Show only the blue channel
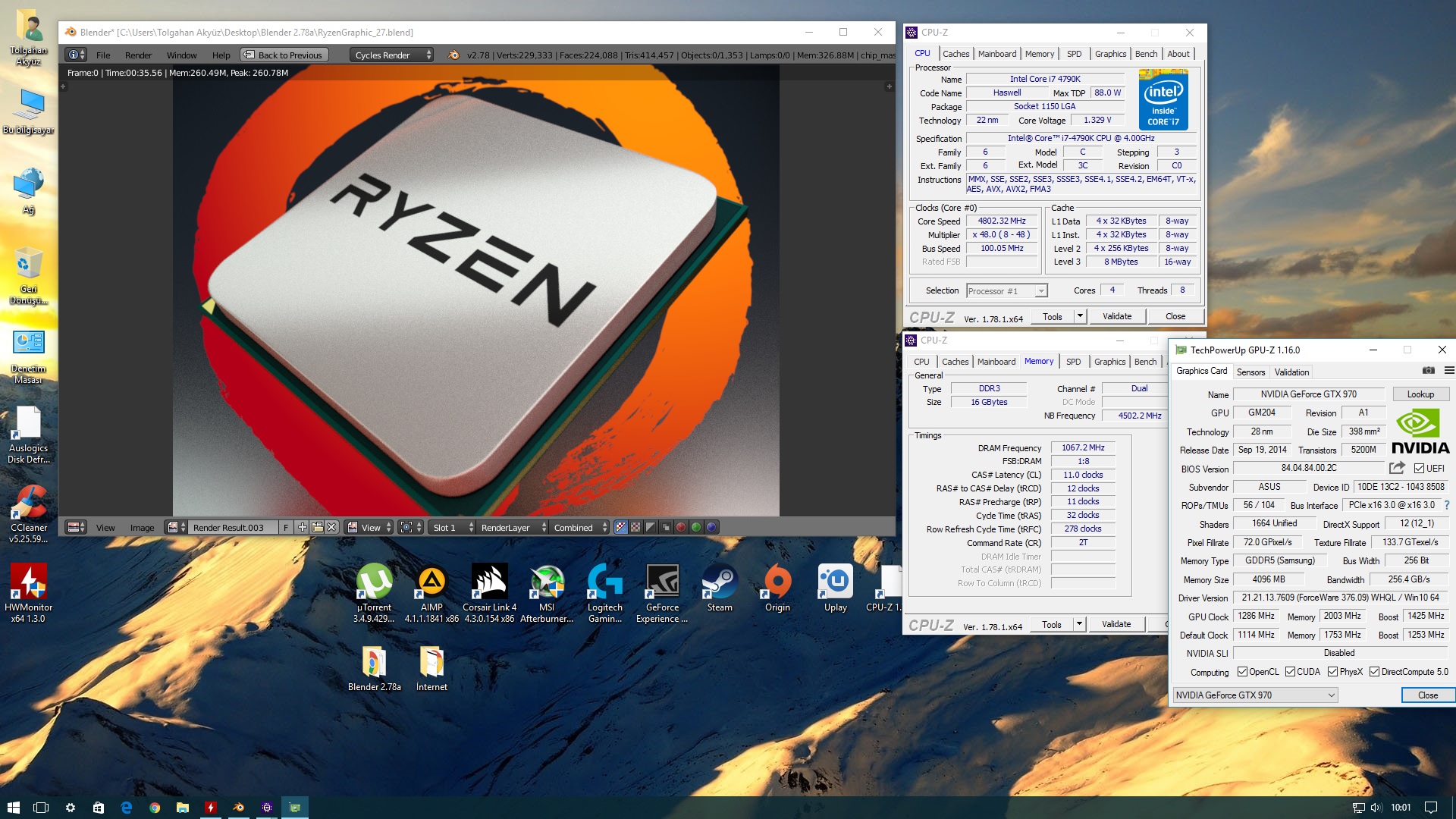Image resolution: width=1456 pixels, height=819 pixels. click(x=711, y=527)
